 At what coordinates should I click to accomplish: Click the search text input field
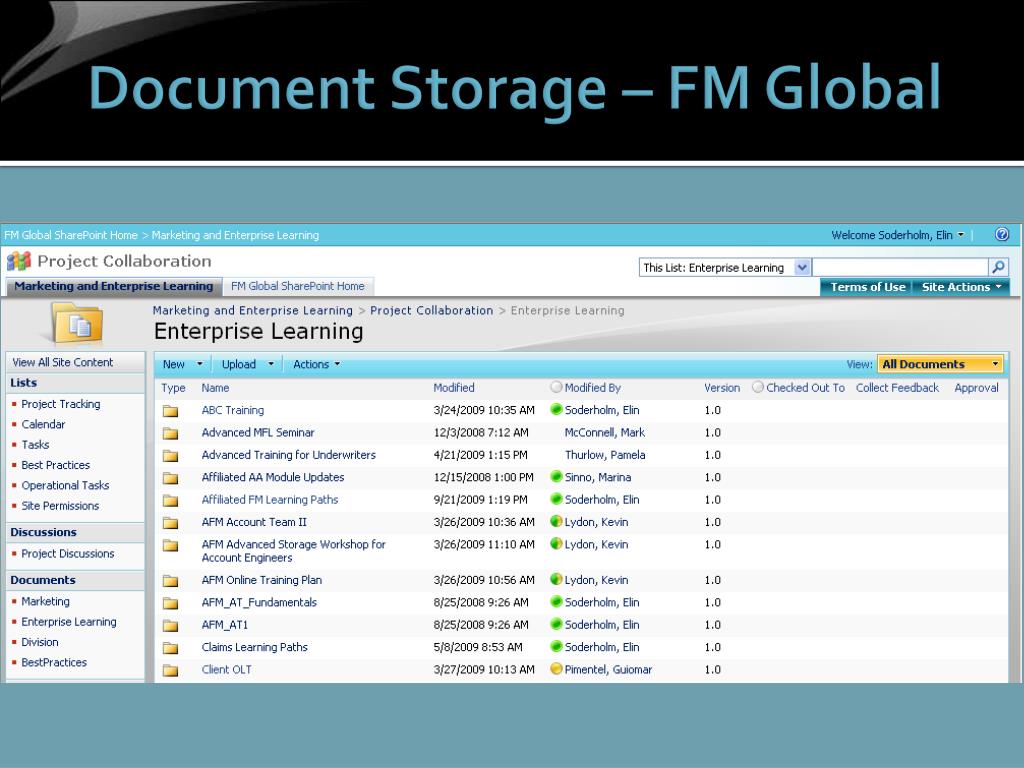pos(901,267)
